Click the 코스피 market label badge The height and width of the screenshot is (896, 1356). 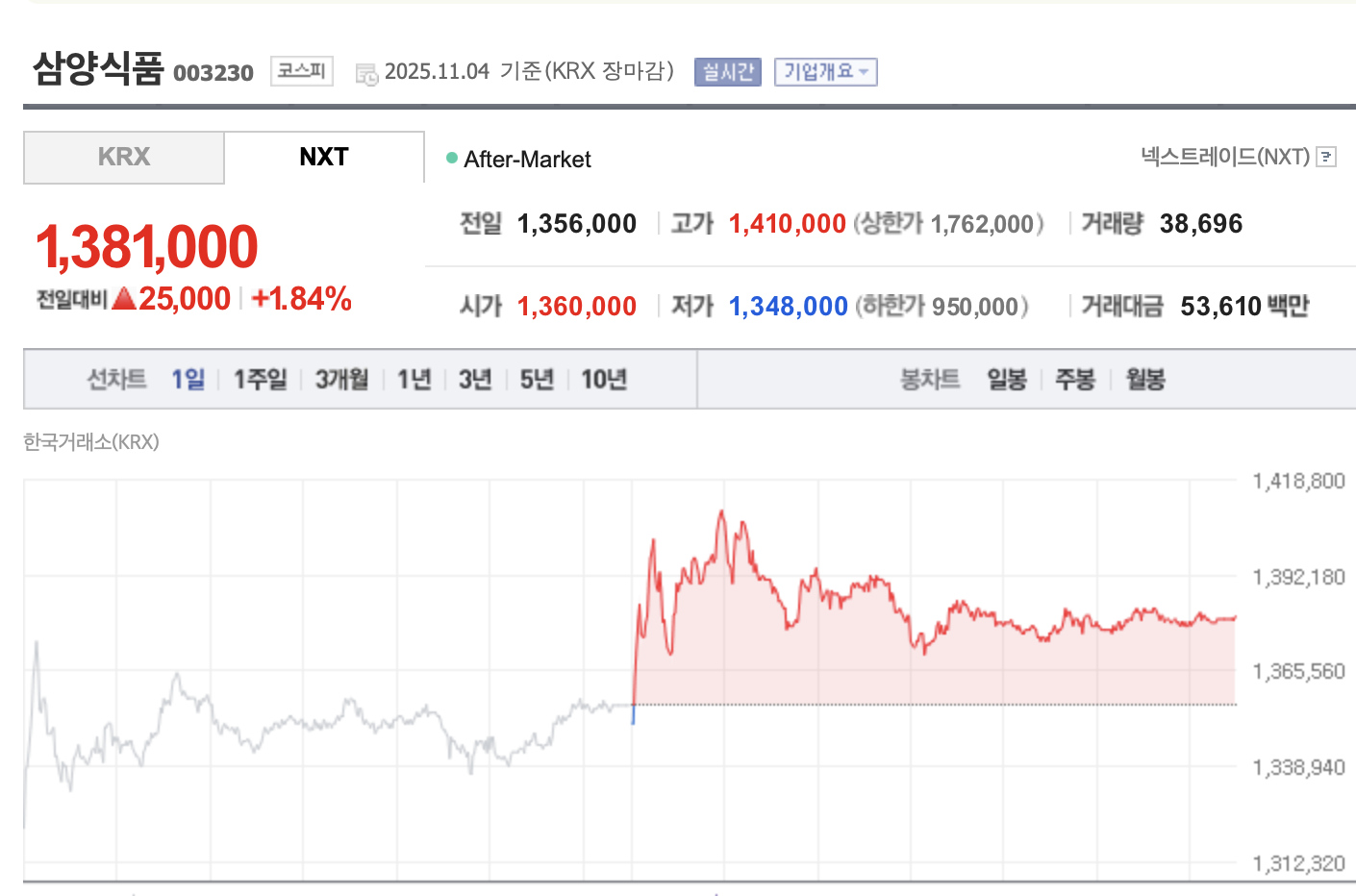coord(301,70)
